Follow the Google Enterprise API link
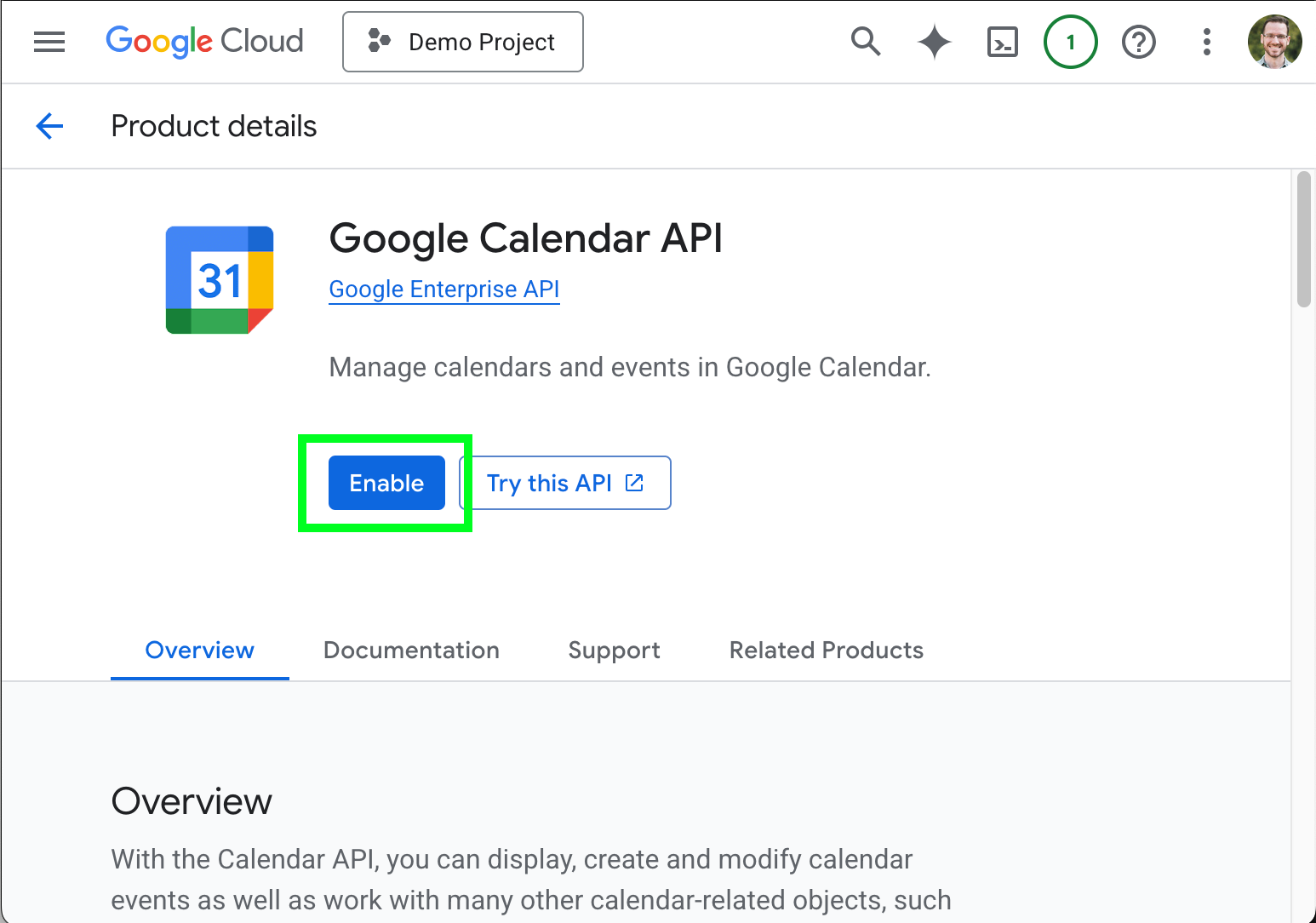This screenshot has width=1316, height=923. 443,290
